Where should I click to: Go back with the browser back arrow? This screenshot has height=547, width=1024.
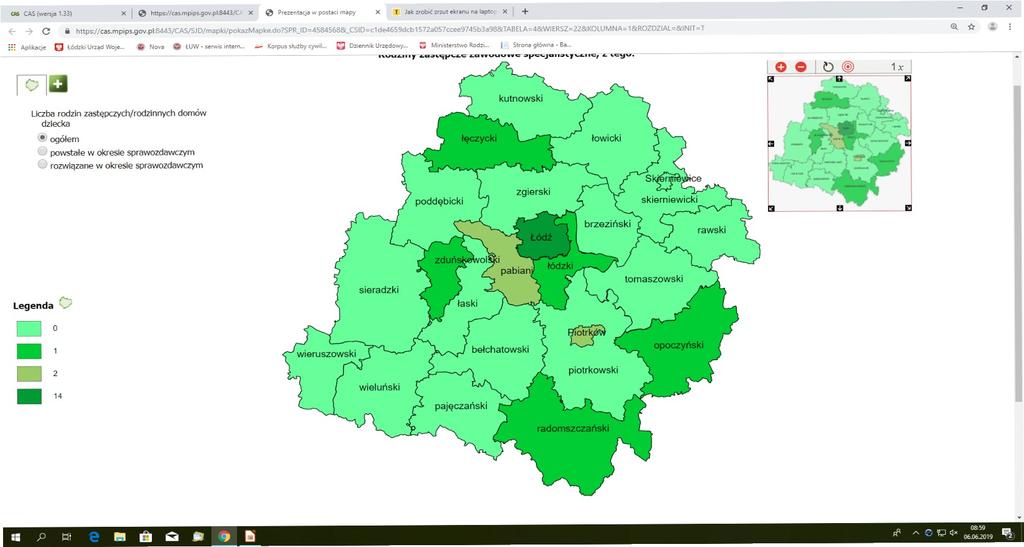coord(12,30)
